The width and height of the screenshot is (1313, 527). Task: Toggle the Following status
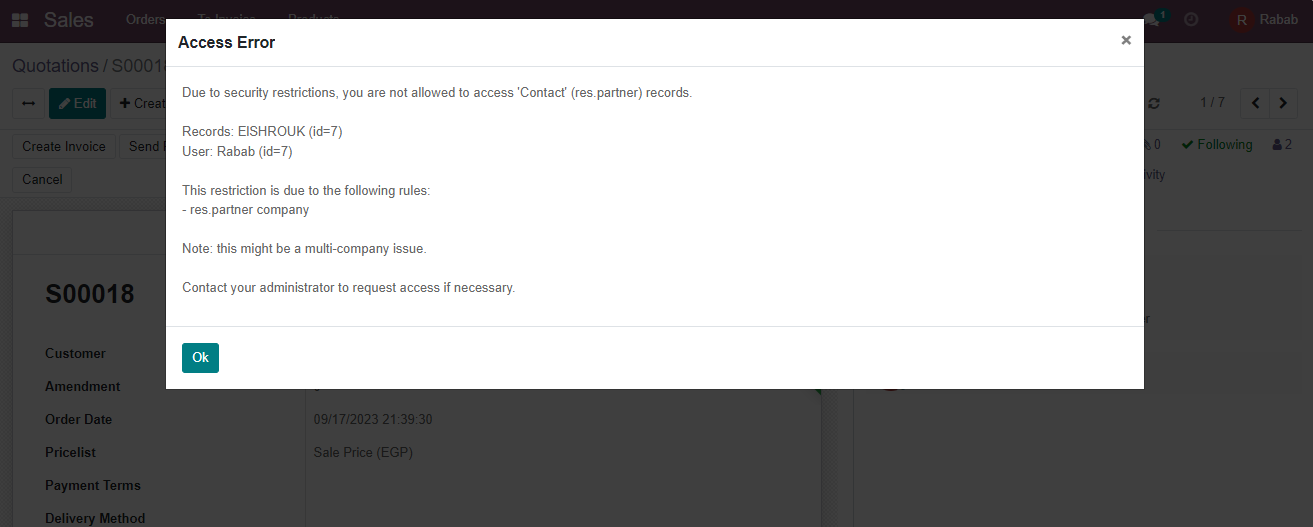(x=1217, y=145)
